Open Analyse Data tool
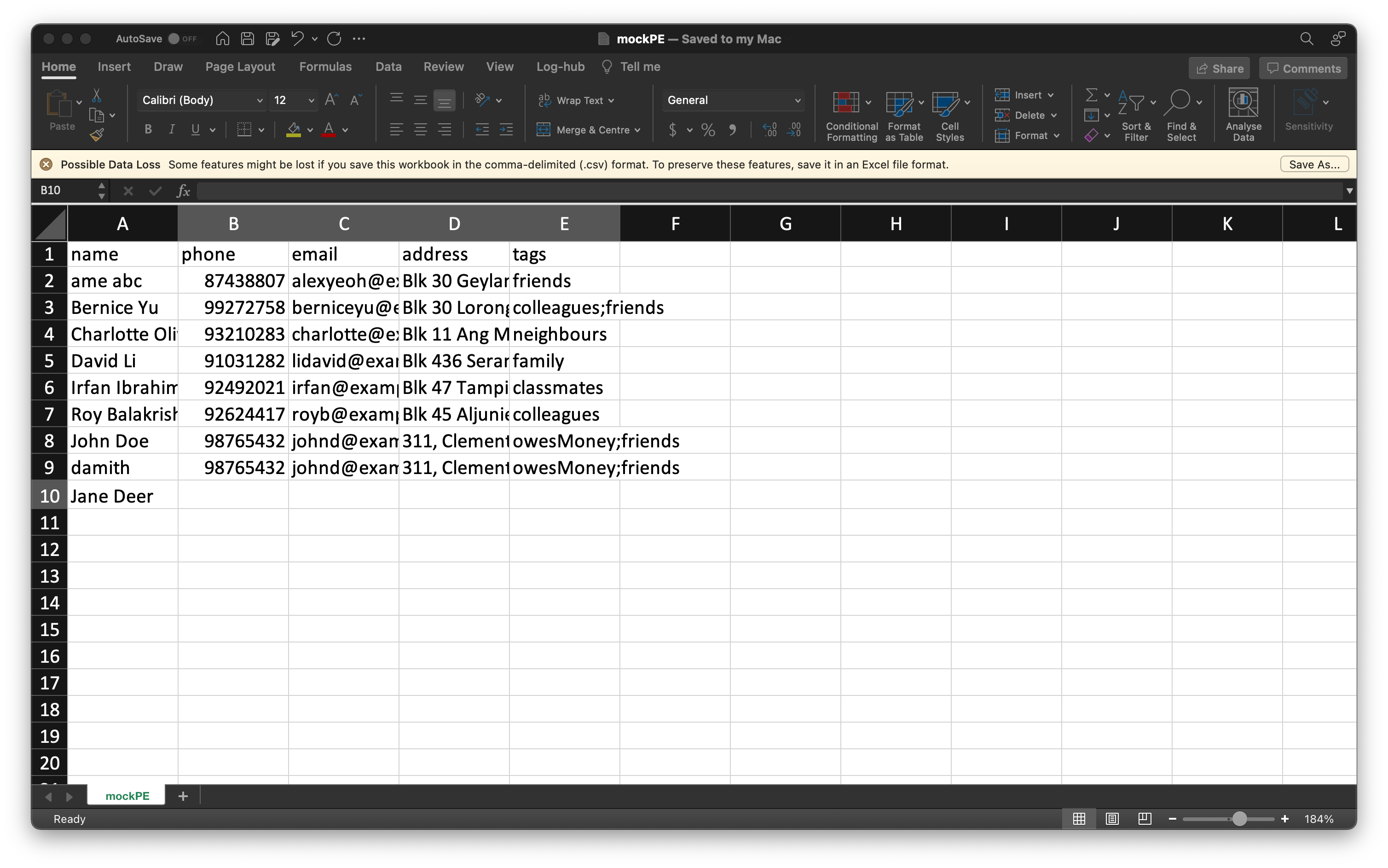Image resolution: width=1388 pixels, height=868 pixels. (x=1243, y=104)
